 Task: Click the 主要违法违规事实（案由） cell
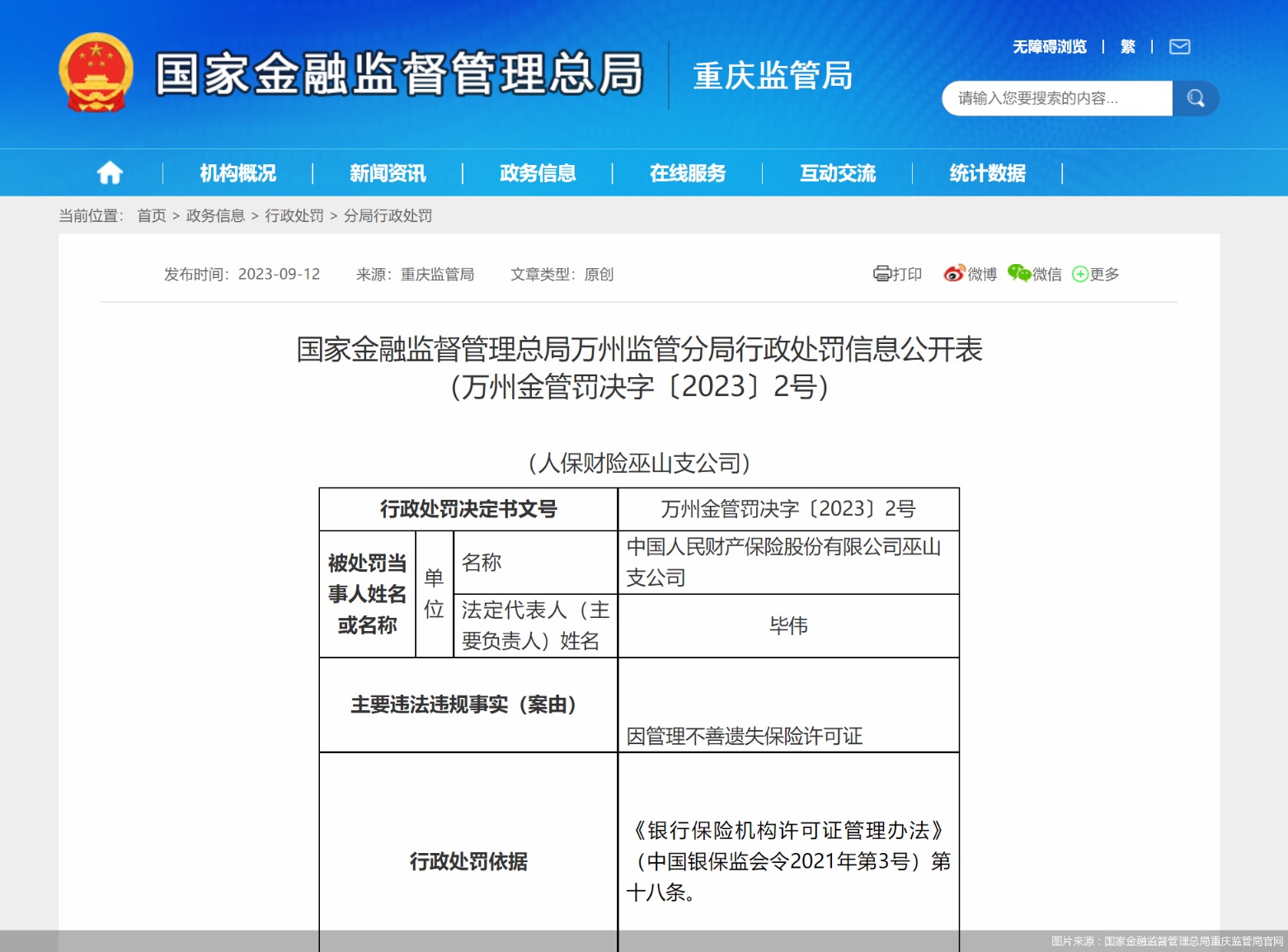tap(468, 705)
